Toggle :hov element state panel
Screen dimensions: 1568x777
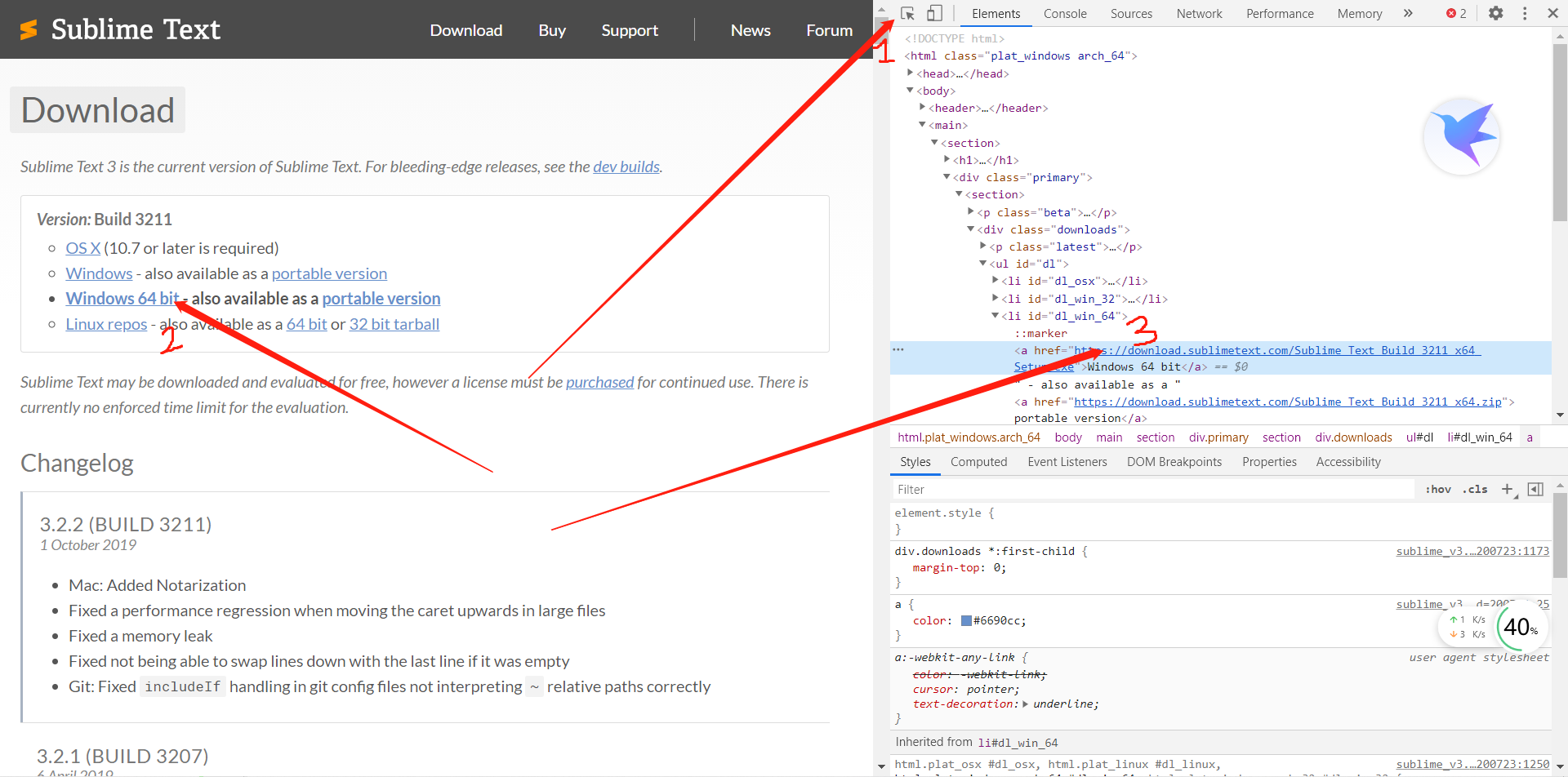1438,490
